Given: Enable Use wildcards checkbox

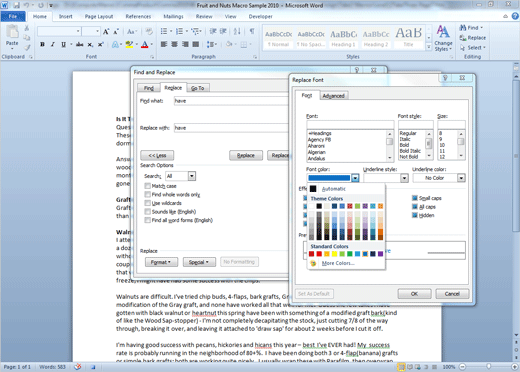Looking at the screenshot, I should pos(147,203).
